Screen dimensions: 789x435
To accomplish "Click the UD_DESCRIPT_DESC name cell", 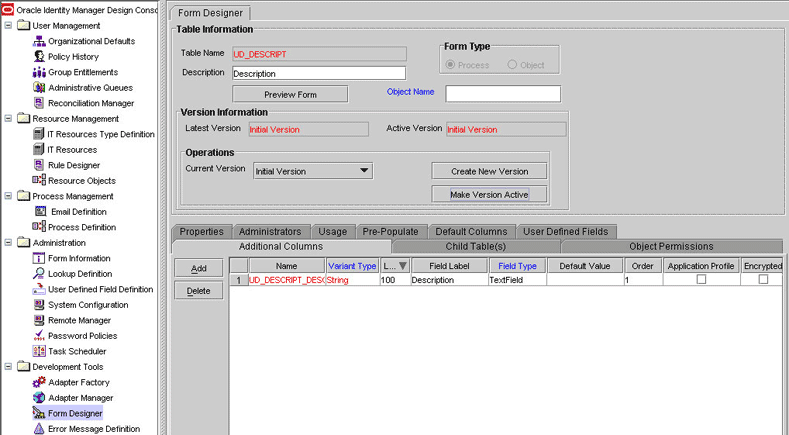I will [287, 280].
